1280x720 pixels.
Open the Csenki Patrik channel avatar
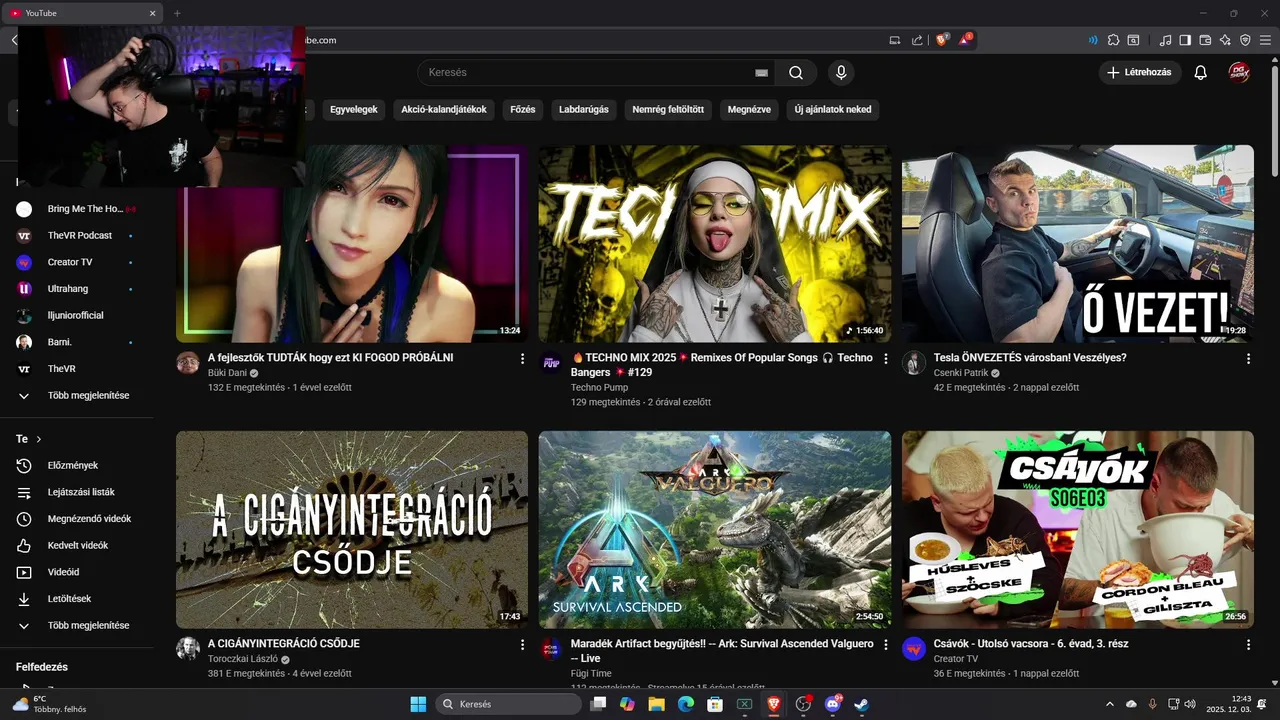[914, 362]
